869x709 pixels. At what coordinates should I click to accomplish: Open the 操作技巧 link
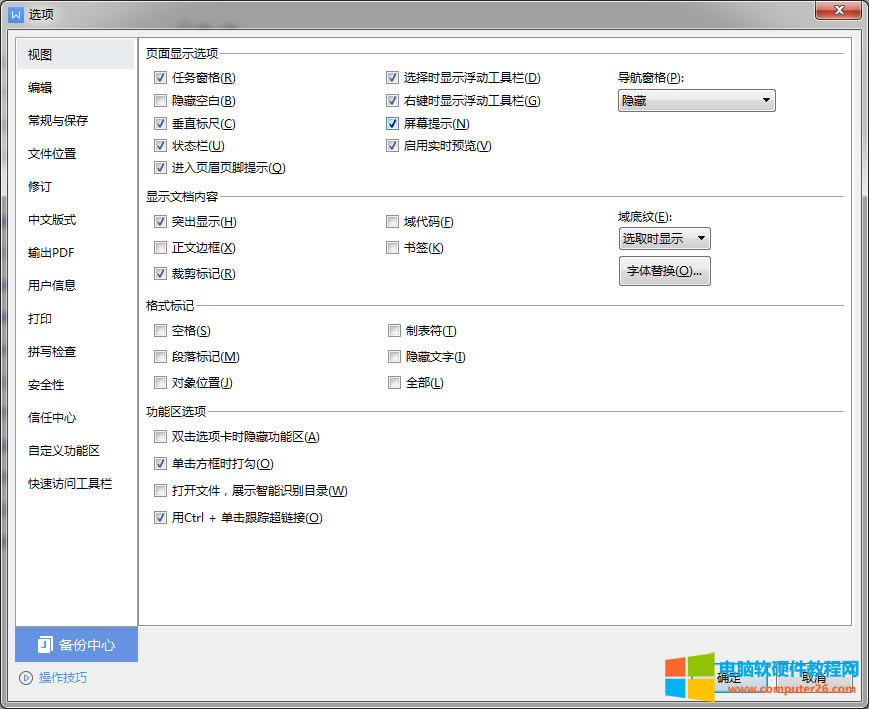(x=62, y=678)
